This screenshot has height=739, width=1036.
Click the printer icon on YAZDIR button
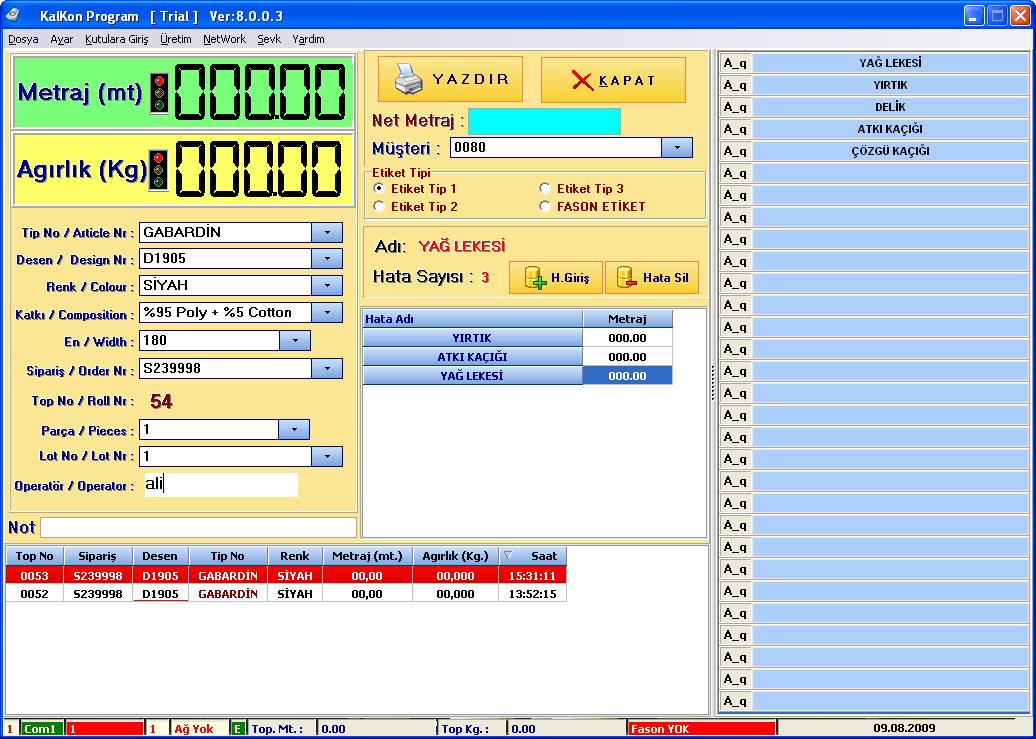tap(409, 80)
